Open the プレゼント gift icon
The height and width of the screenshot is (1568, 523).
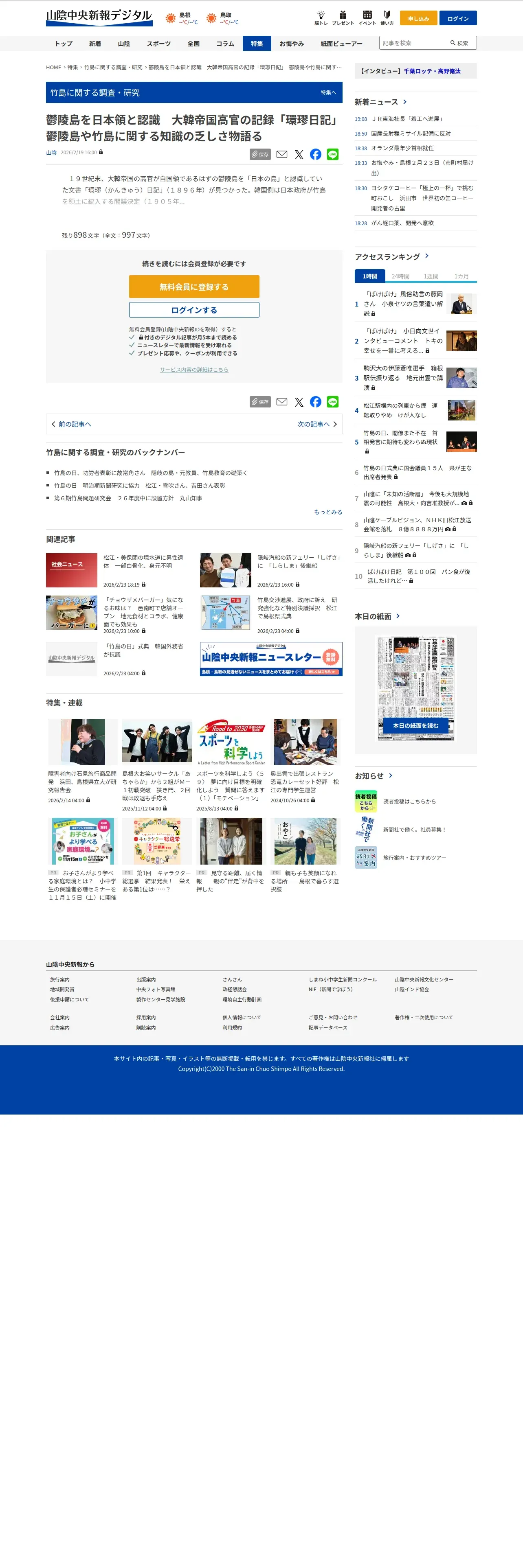point(343,18)
